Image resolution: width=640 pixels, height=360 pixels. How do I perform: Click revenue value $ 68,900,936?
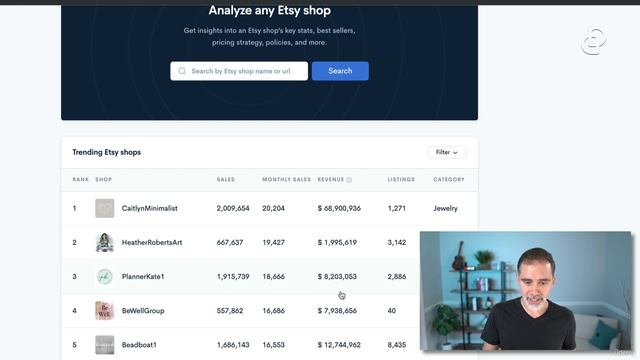(x=339, y=208)
